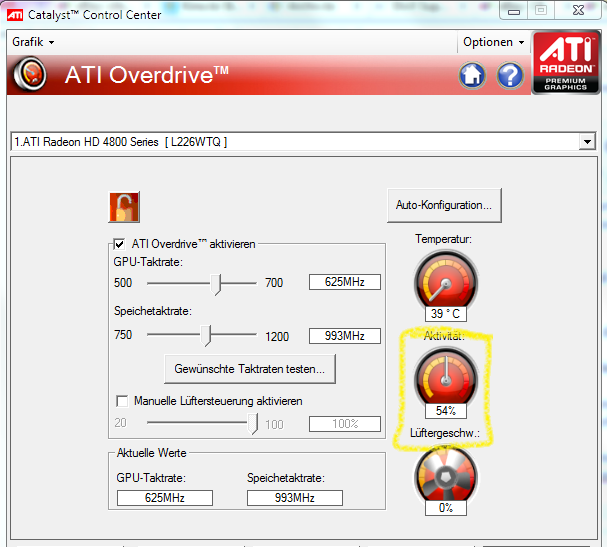Click the 625MHz GPU clock slider value field
This screenshot has height=547, width=607.
pos(345,282)
